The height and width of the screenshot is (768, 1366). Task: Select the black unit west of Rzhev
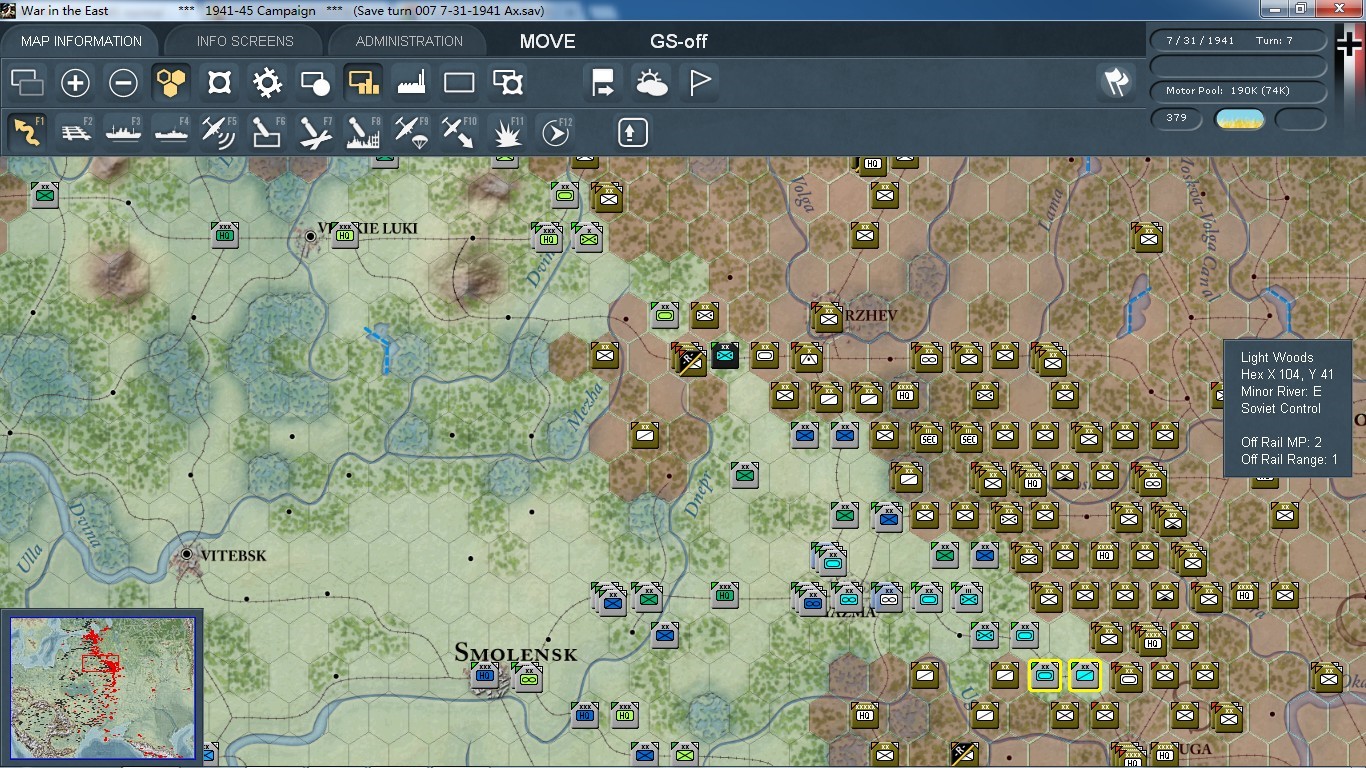(x=725, y=355)
